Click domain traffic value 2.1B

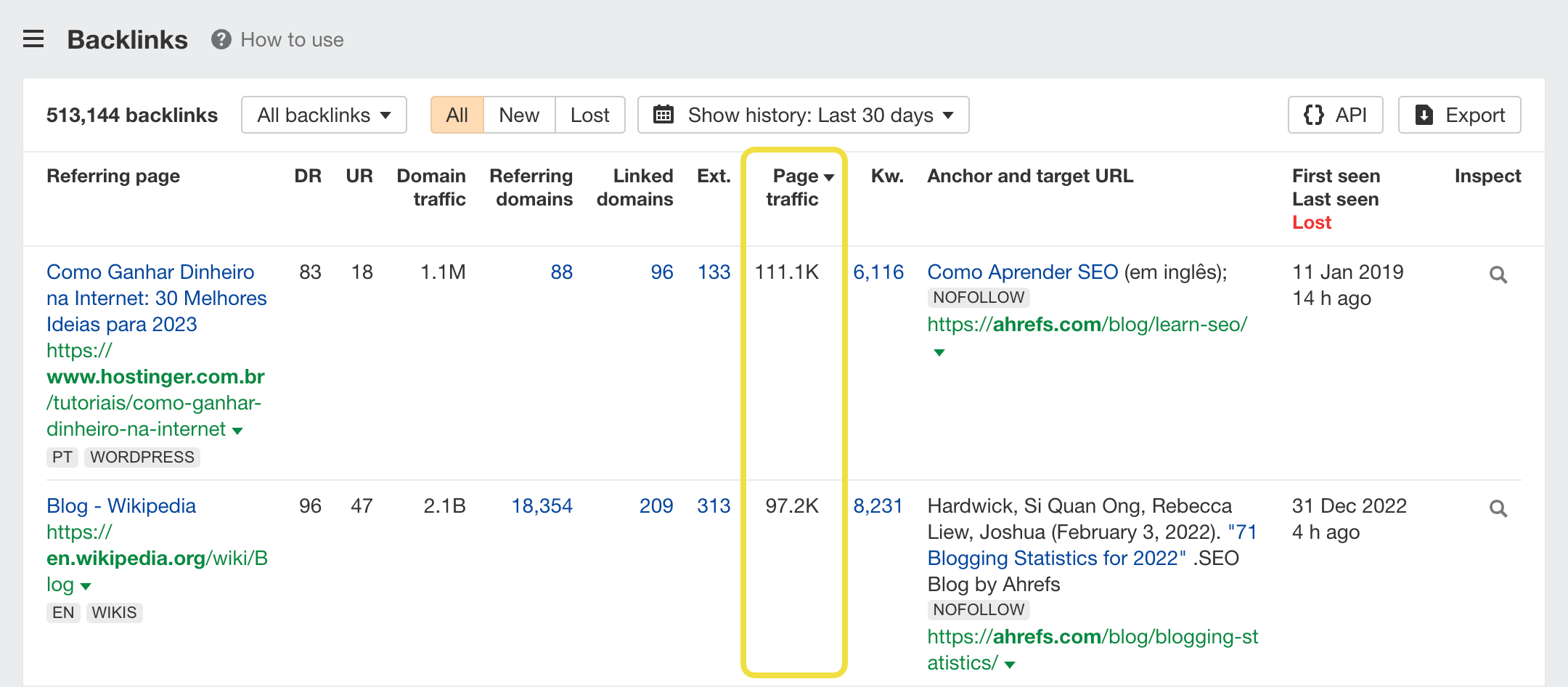coord(444,505)
